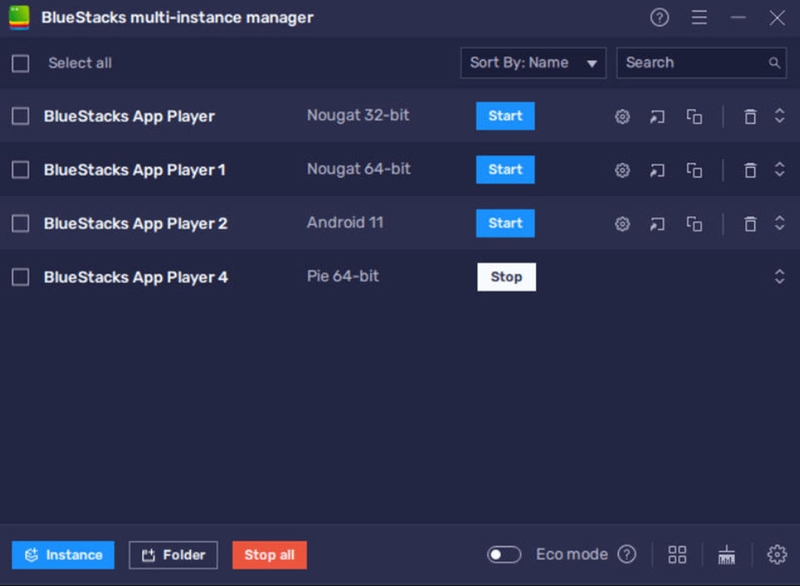The image size is (800, 586).
Task: Select BlueStacks App Player checkbox
Action: [x=20, y=116]
